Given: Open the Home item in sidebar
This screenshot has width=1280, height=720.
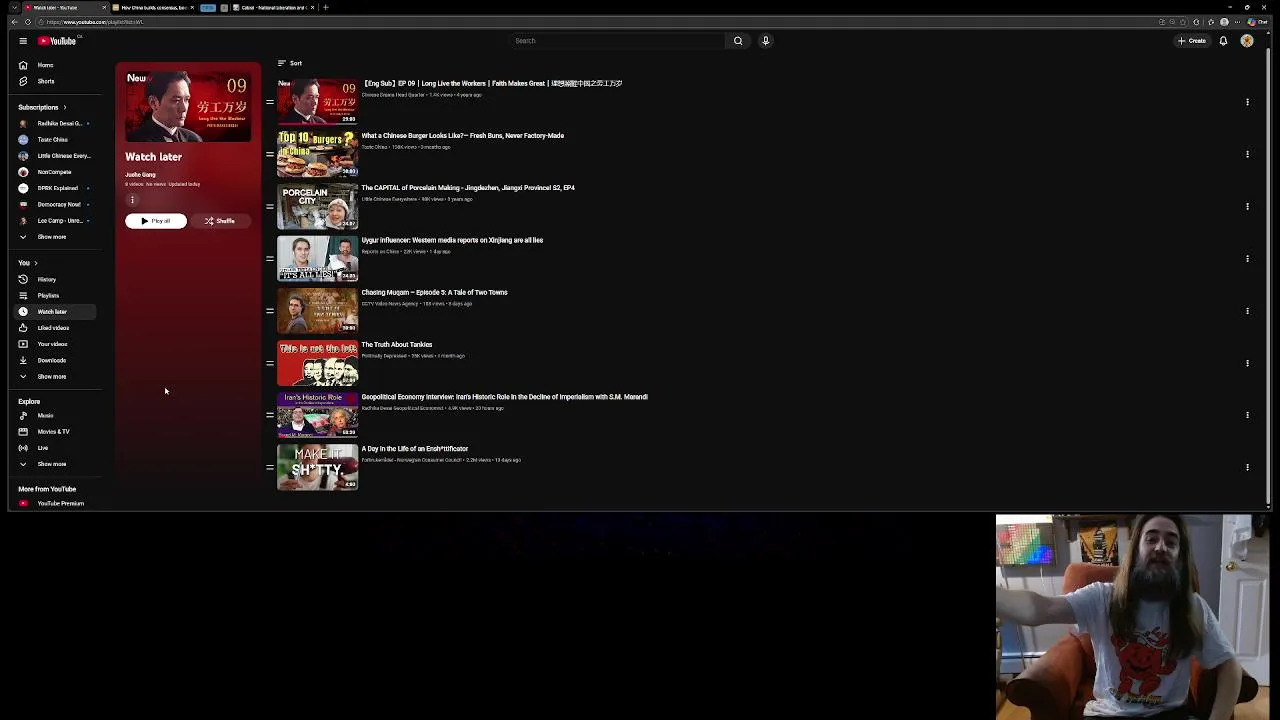Looking at the screenshot, I should pyautogui.click(x=56, y=65).
